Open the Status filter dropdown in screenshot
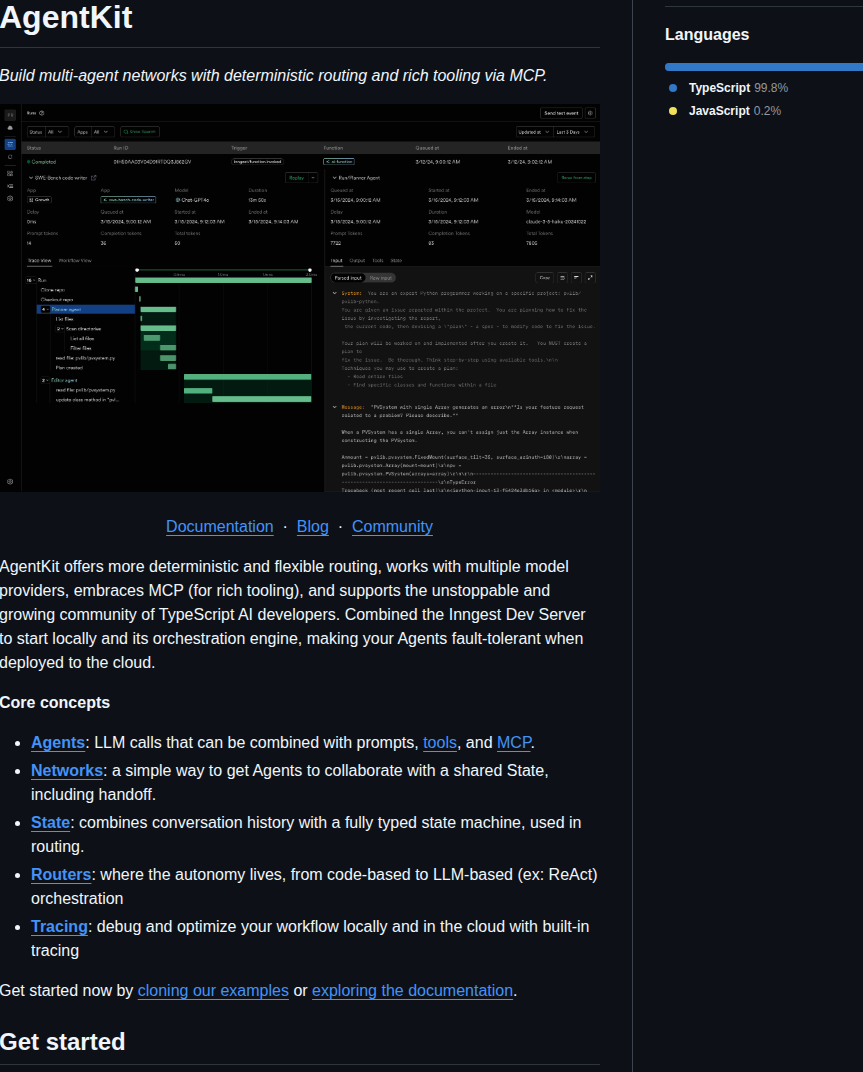 (x=47, y=132)
